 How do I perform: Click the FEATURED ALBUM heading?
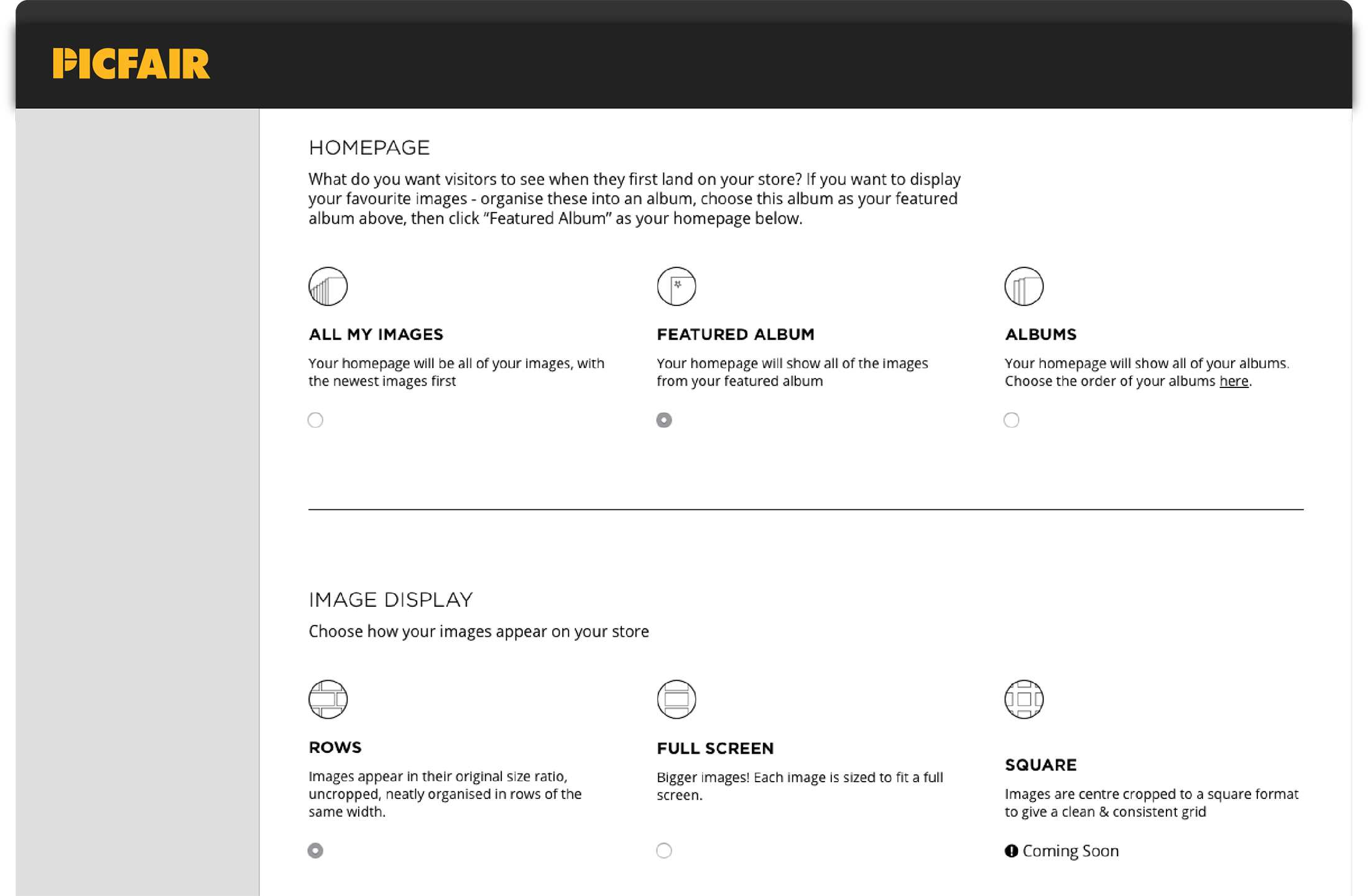coord(736,335)
